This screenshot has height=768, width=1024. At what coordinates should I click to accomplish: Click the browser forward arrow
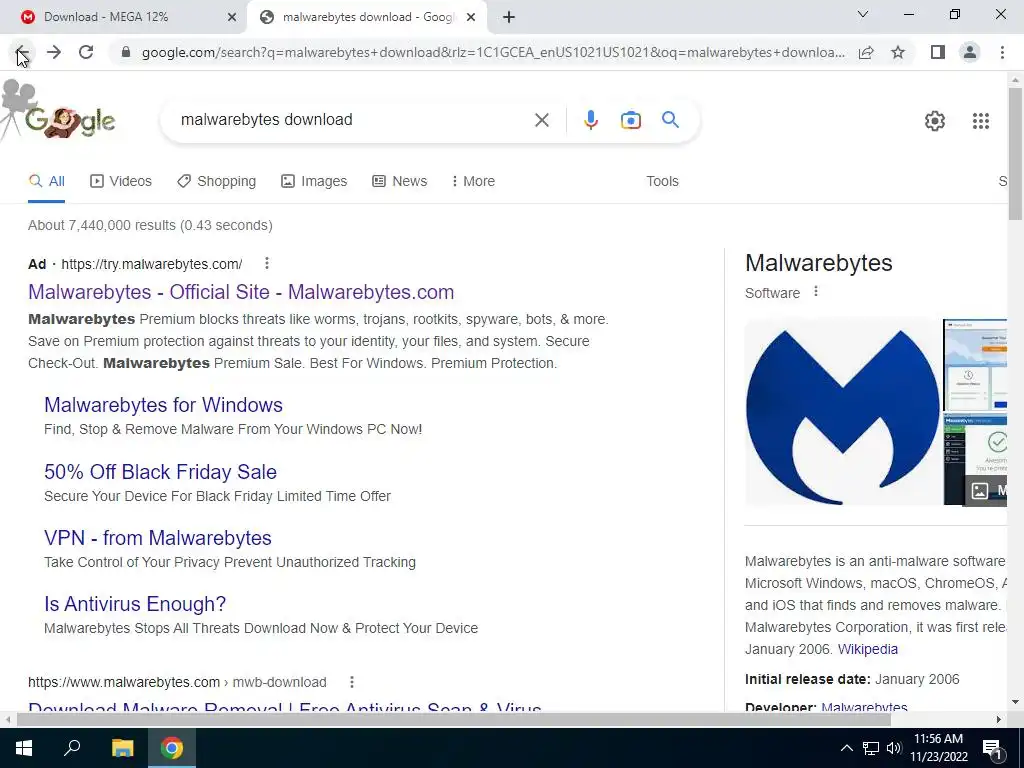pyautogui.click(x=54, y=52)
